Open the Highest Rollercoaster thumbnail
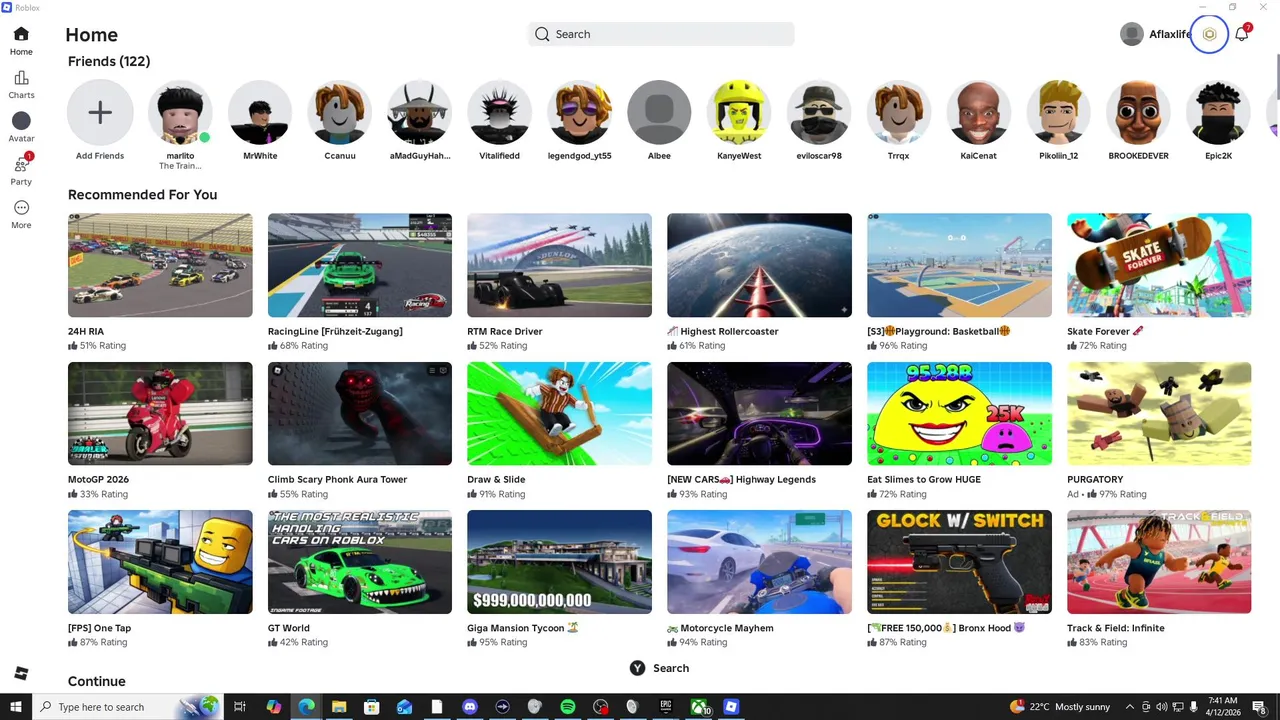 coord(759,265)
